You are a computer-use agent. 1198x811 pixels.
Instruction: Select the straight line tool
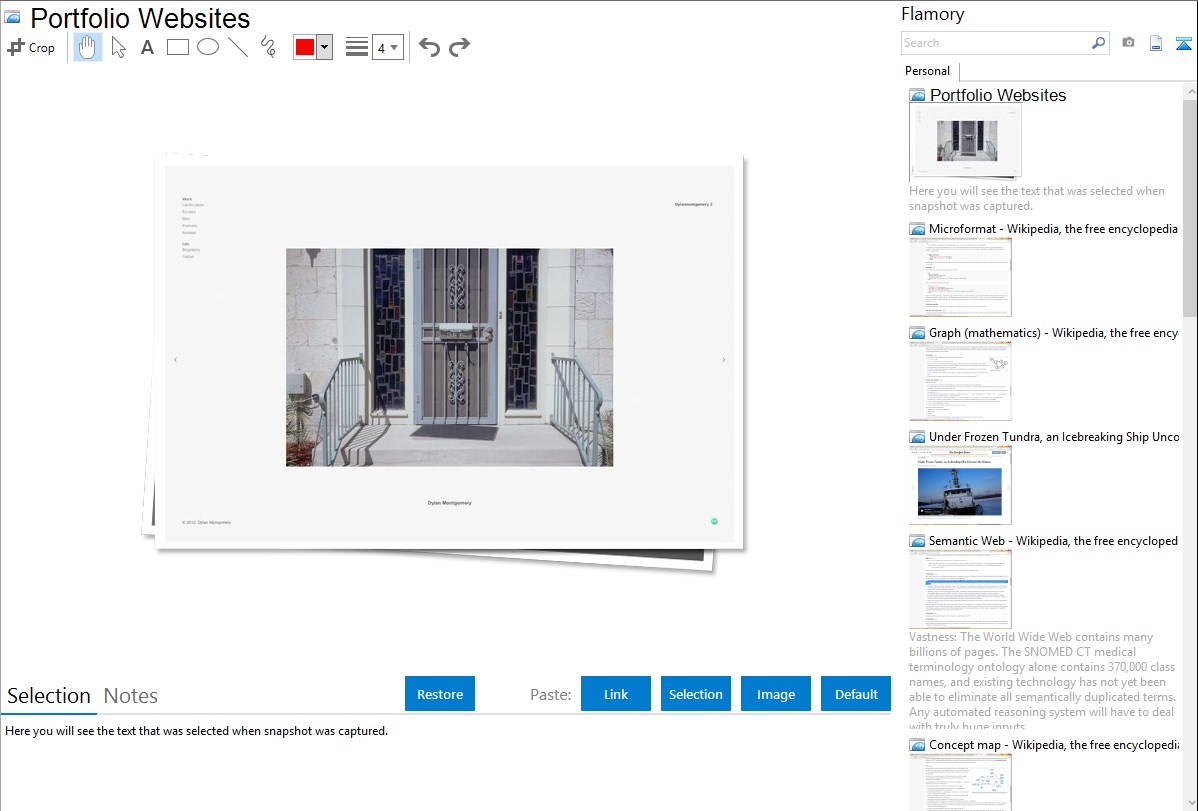pos(238,47)
